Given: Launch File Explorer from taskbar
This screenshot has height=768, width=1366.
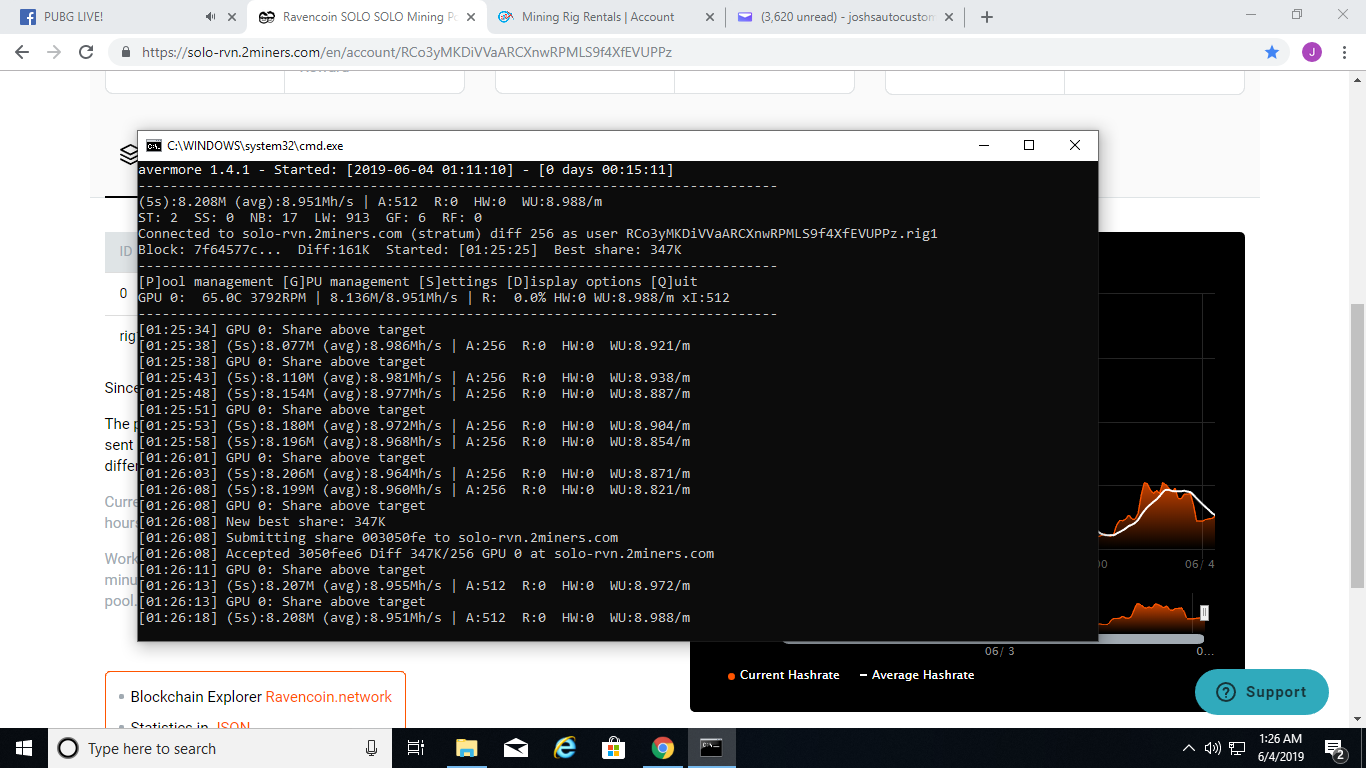Looking at the screenshot, I should (467, 748).
